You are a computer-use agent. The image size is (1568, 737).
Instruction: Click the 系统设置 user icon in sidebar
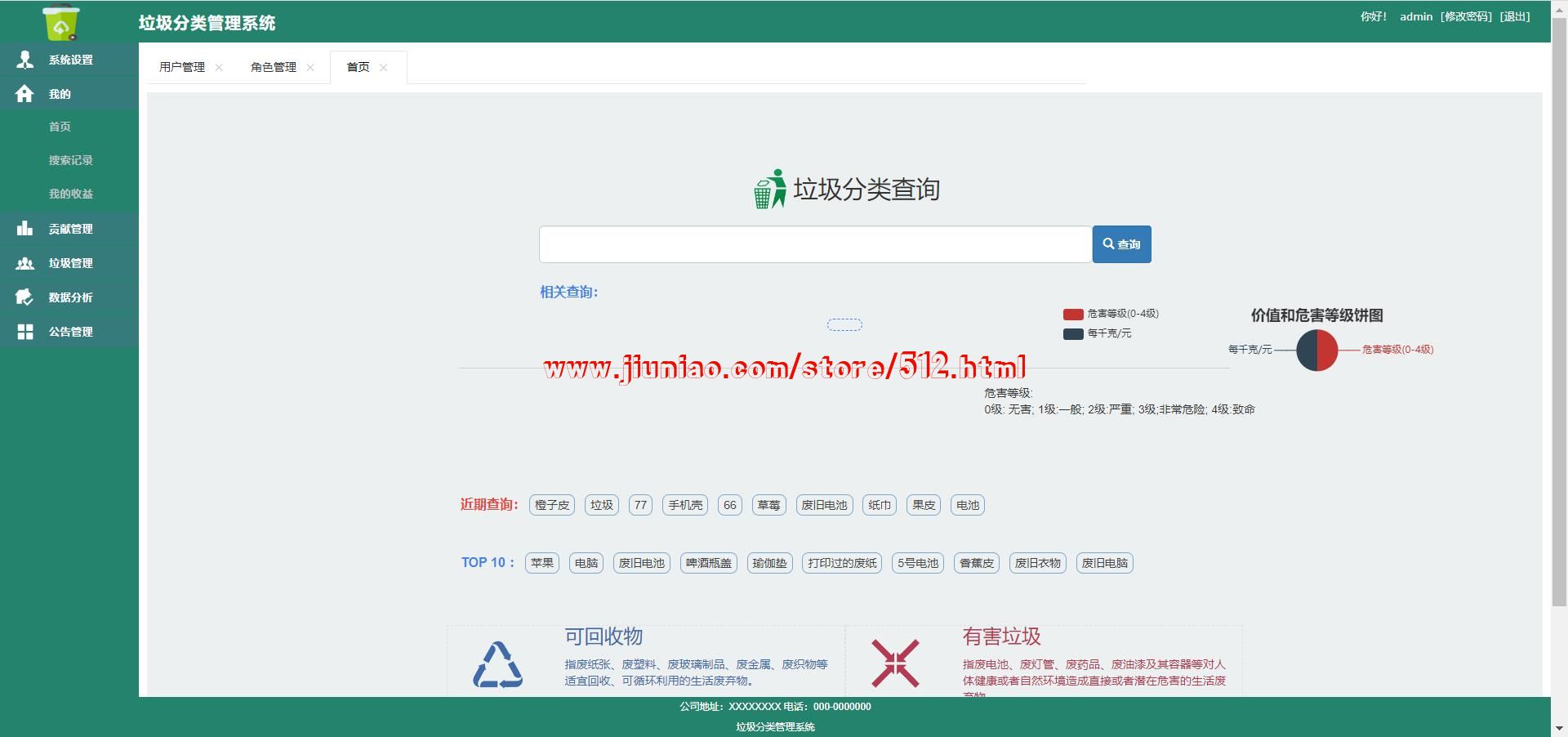[x=24, y=60]
